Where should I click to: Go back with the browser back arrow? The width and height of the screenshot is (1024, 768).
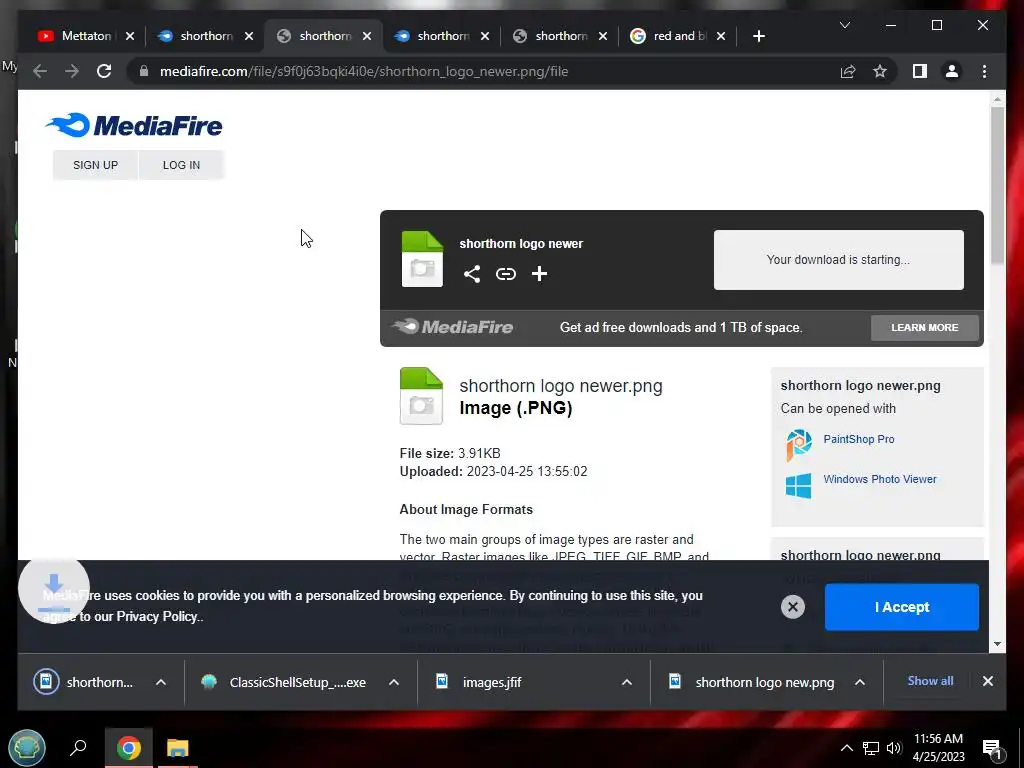click(40, 71)
